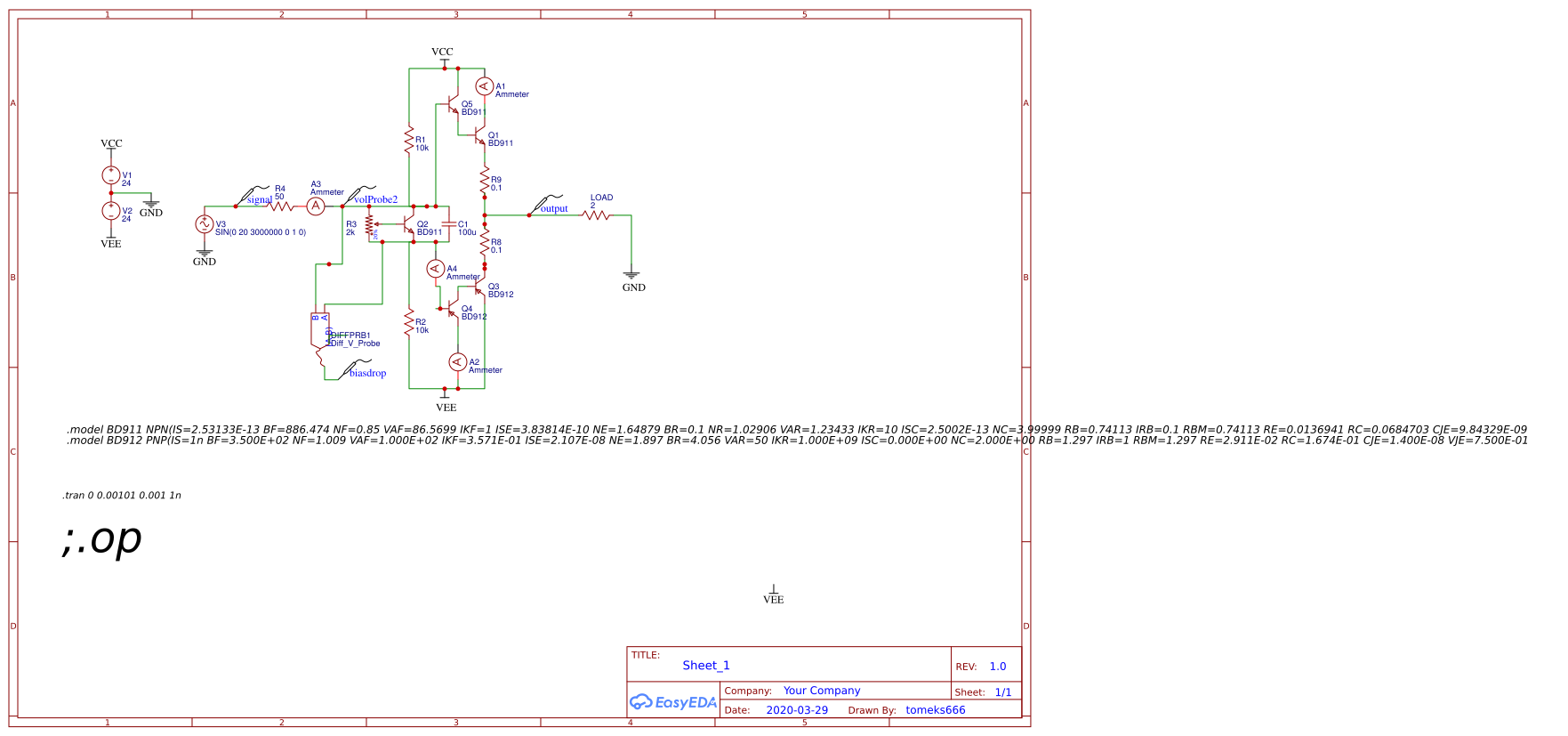Select the R1 10k resistor
1568x736 pixels.
coord(409,141)
